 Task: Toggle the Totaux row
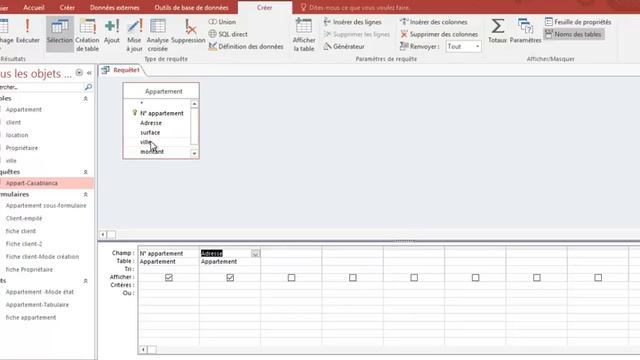coord(497,32)
